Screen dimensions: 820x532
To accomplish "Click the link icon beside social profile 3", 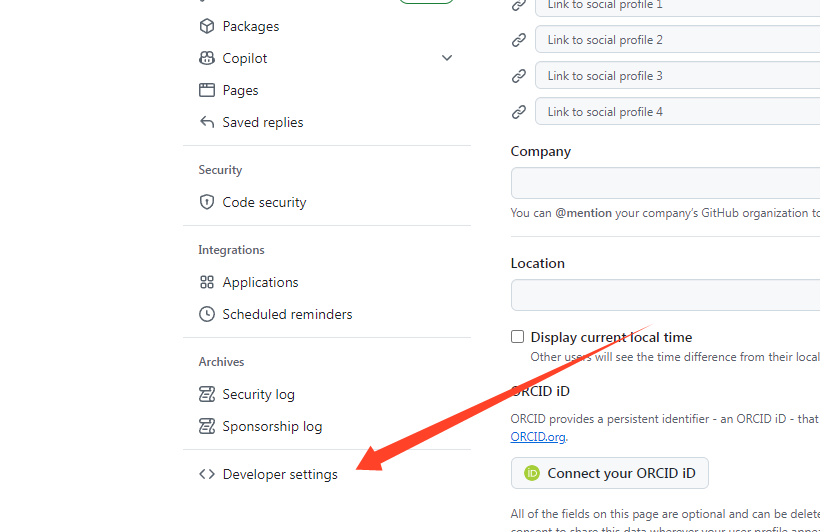I will tap(518, 76).
